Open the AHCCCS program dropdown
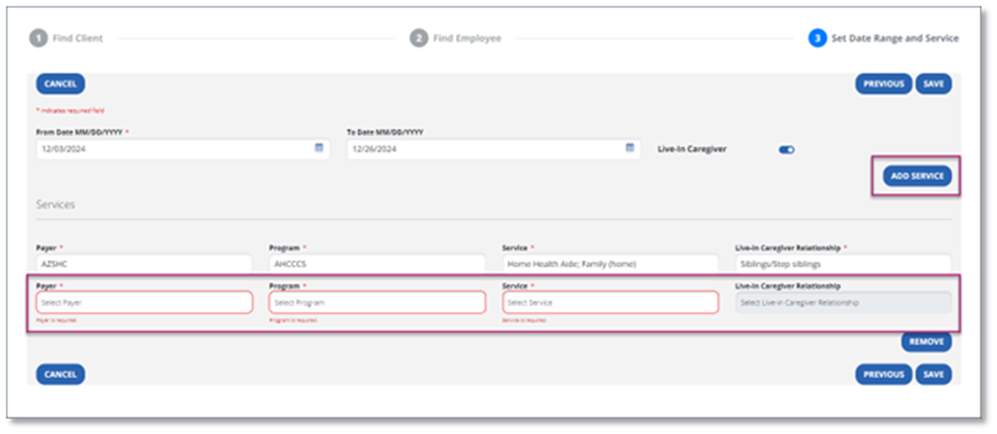 [x=377, y=264]
